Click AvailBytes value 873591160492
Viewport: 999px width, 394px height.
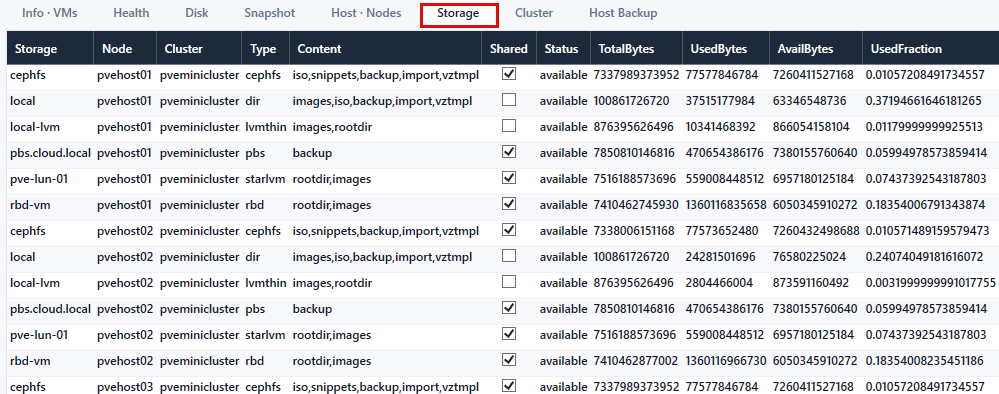click(x=811, y=282)
